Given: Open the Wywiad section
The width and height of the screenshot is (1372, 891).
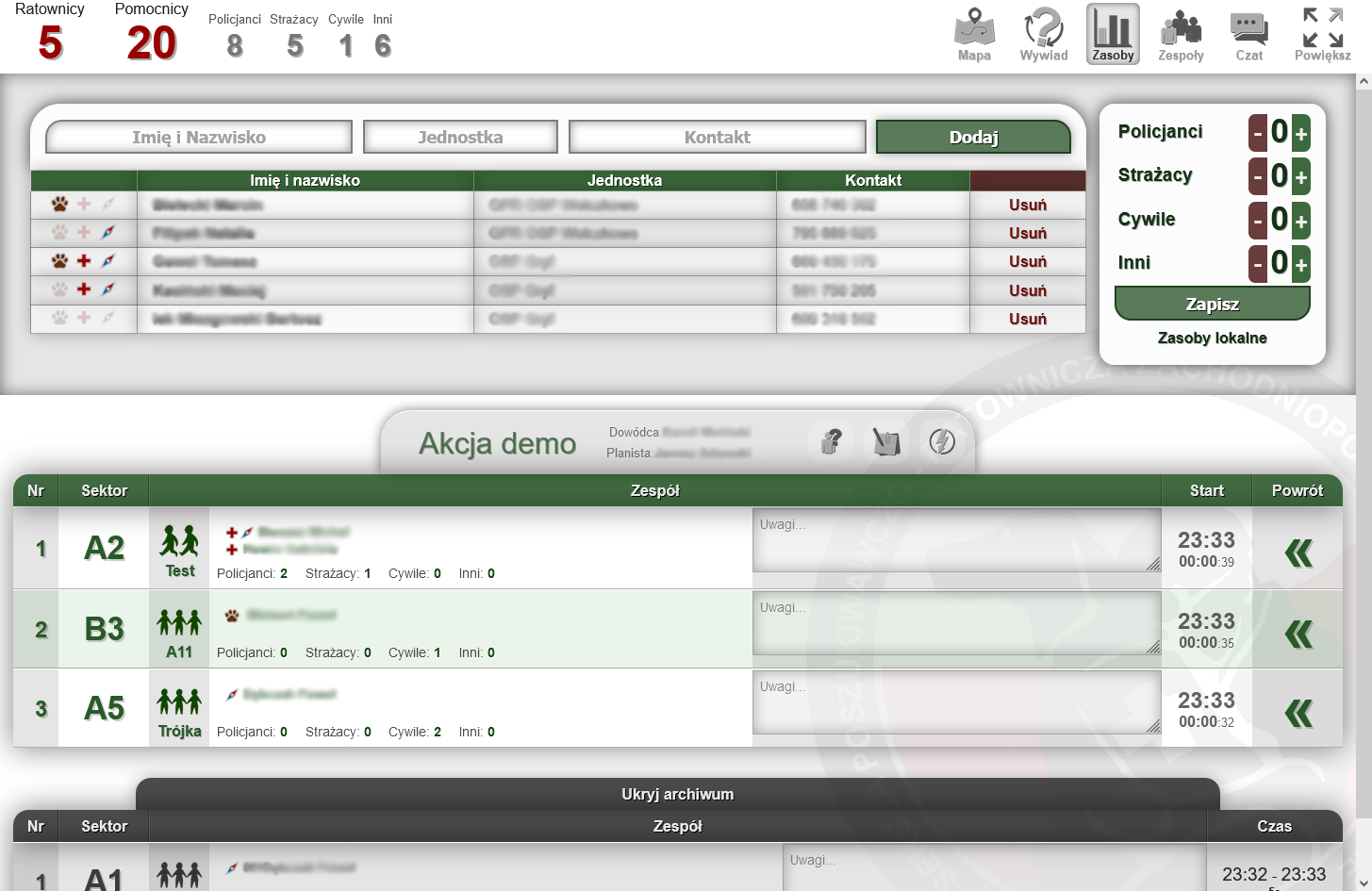Looking at the screenshot, I should pyautogui.click(x=1044, y=35).
